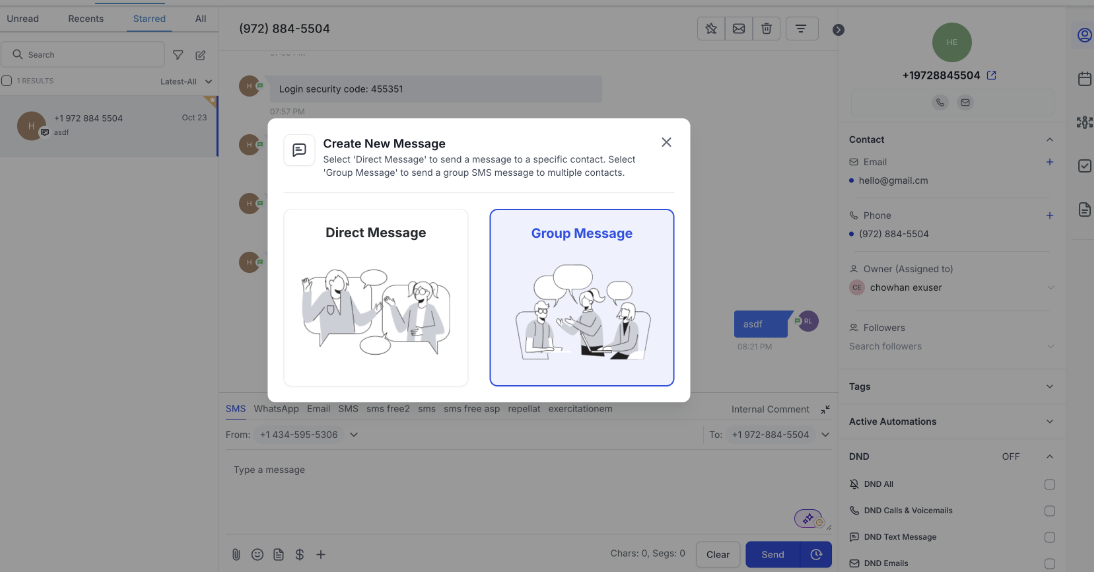Minimize composer with collapse arrows icon
The width and height of the screenshot is (1094, 572).
pyautogui.click(x=825, y=409)
